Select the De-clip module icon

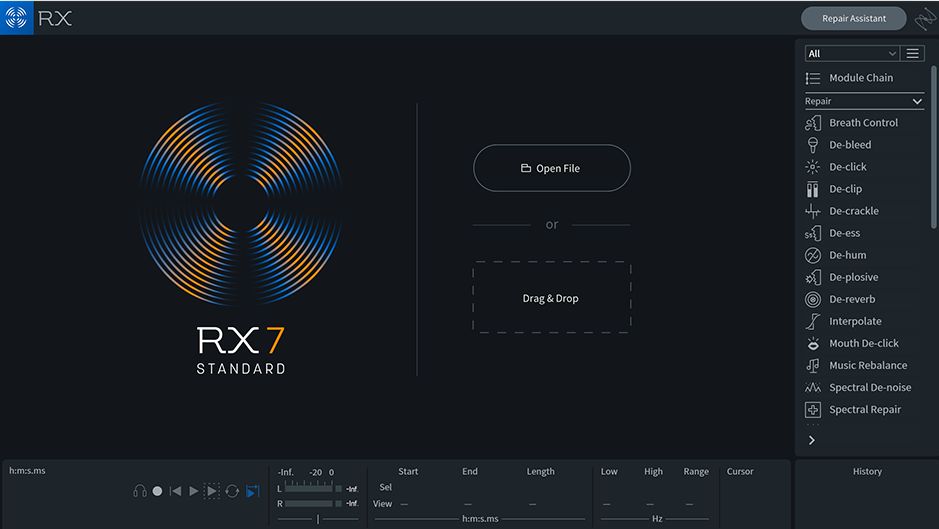click(813, 189)
